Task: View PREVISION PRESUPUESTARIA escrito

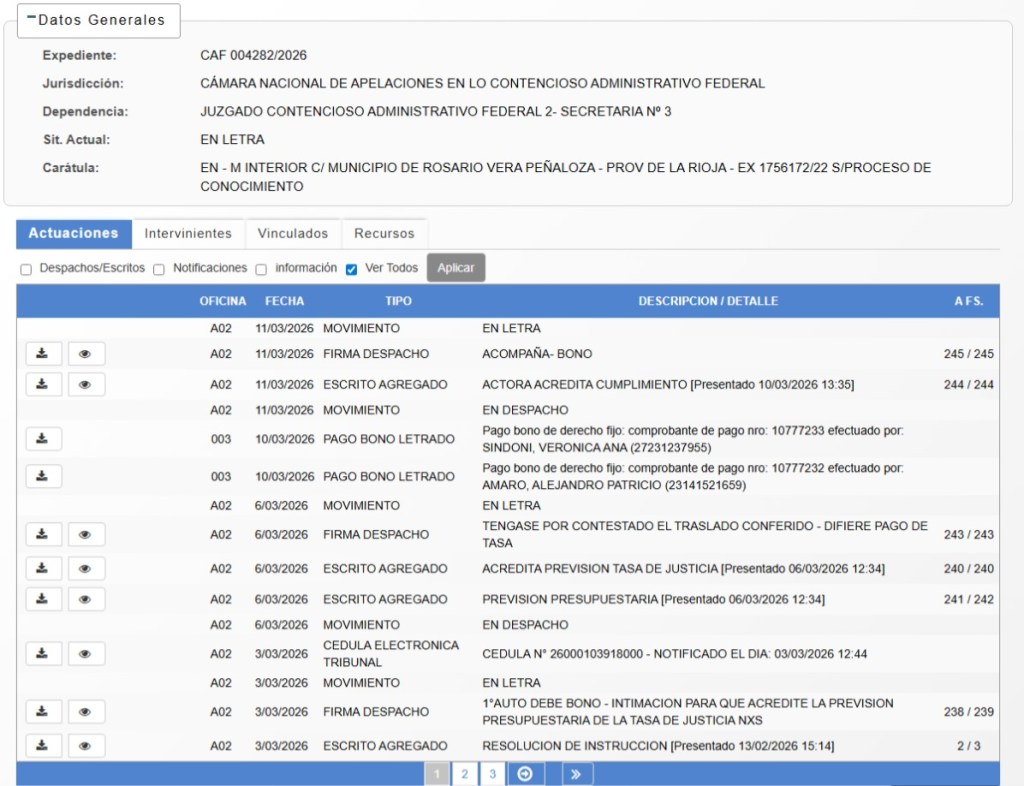Action: tap(86, 599)
